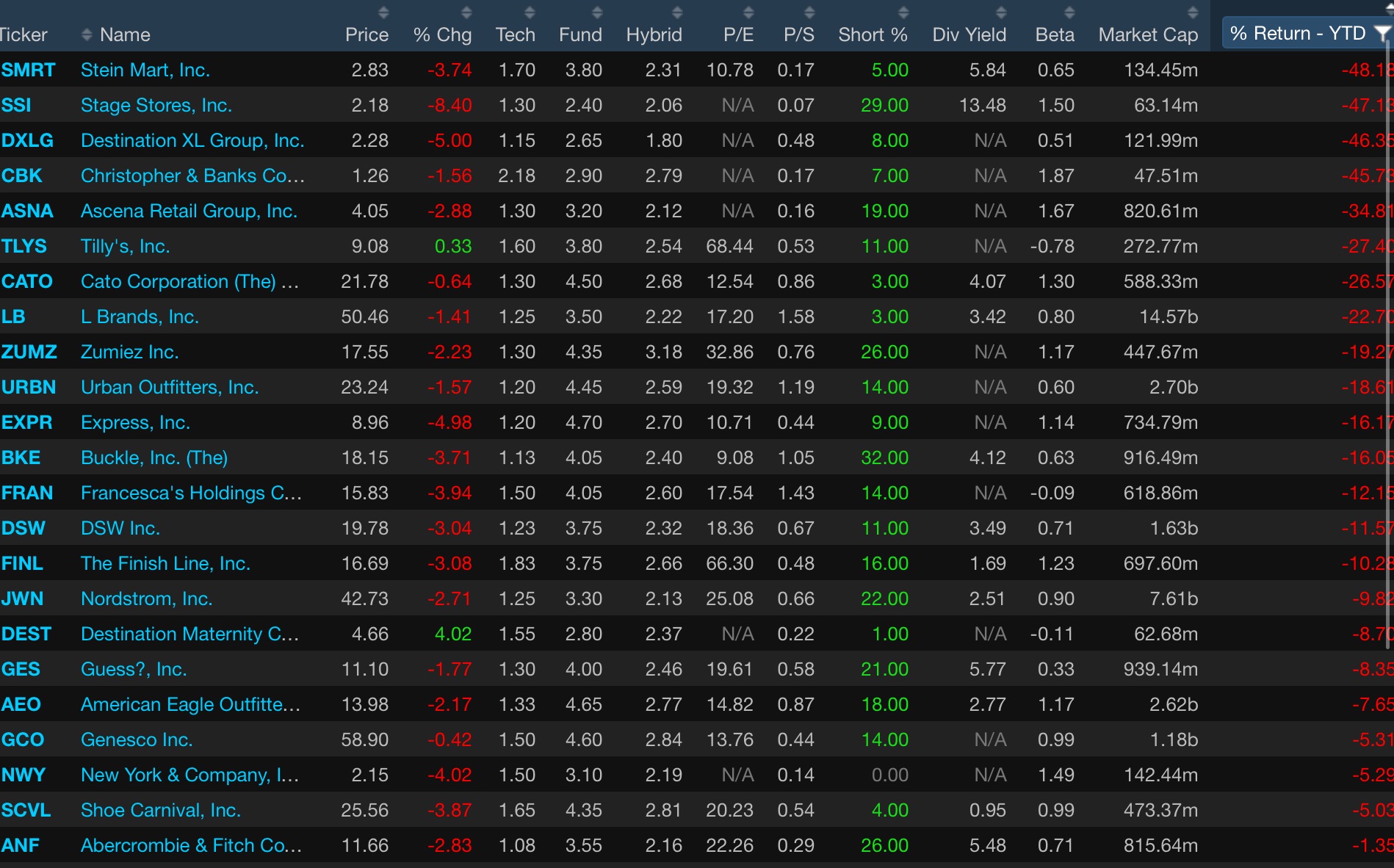Open ticker CBK
The image size is (1394, 868).
(x=21, y=176)
